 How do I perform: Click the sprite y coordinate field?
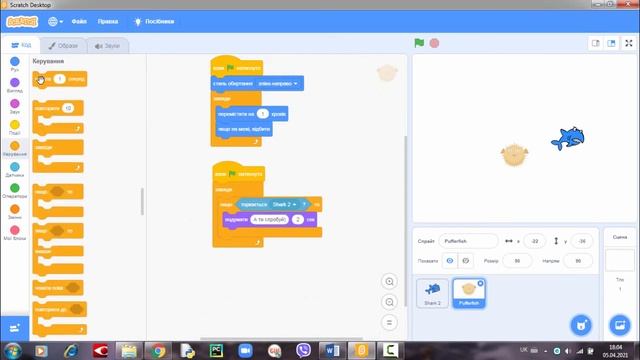coord(582,241)
